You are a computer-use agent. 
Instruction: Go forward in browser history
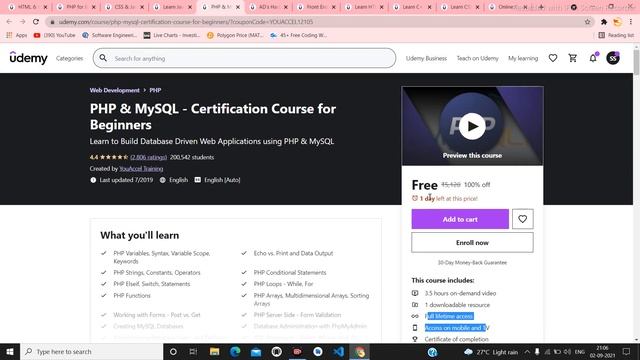click(22, 22)
